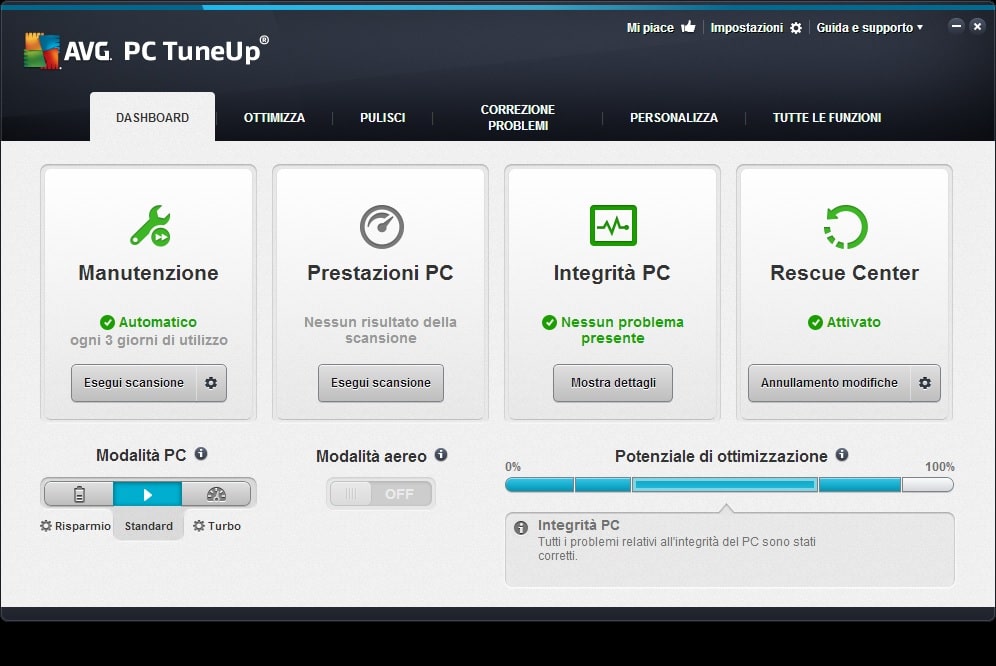Screen dimensions: 996x666
Task: Click the Manutenzione wrench icon
Action: click(x=151, y=226)
